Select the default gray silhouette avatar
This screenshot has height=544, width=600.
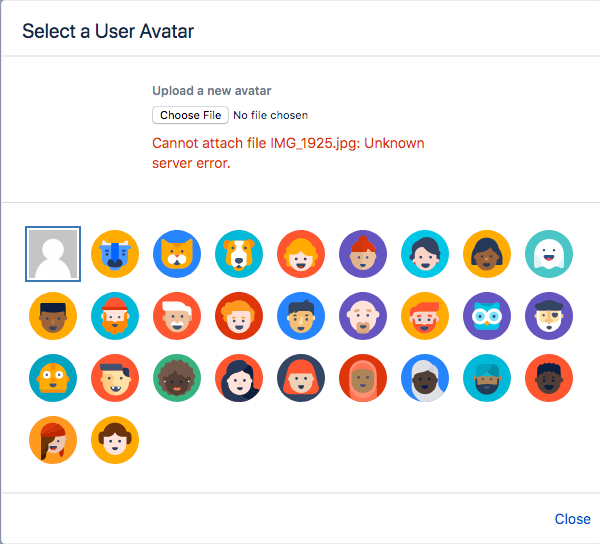point(53,254)
